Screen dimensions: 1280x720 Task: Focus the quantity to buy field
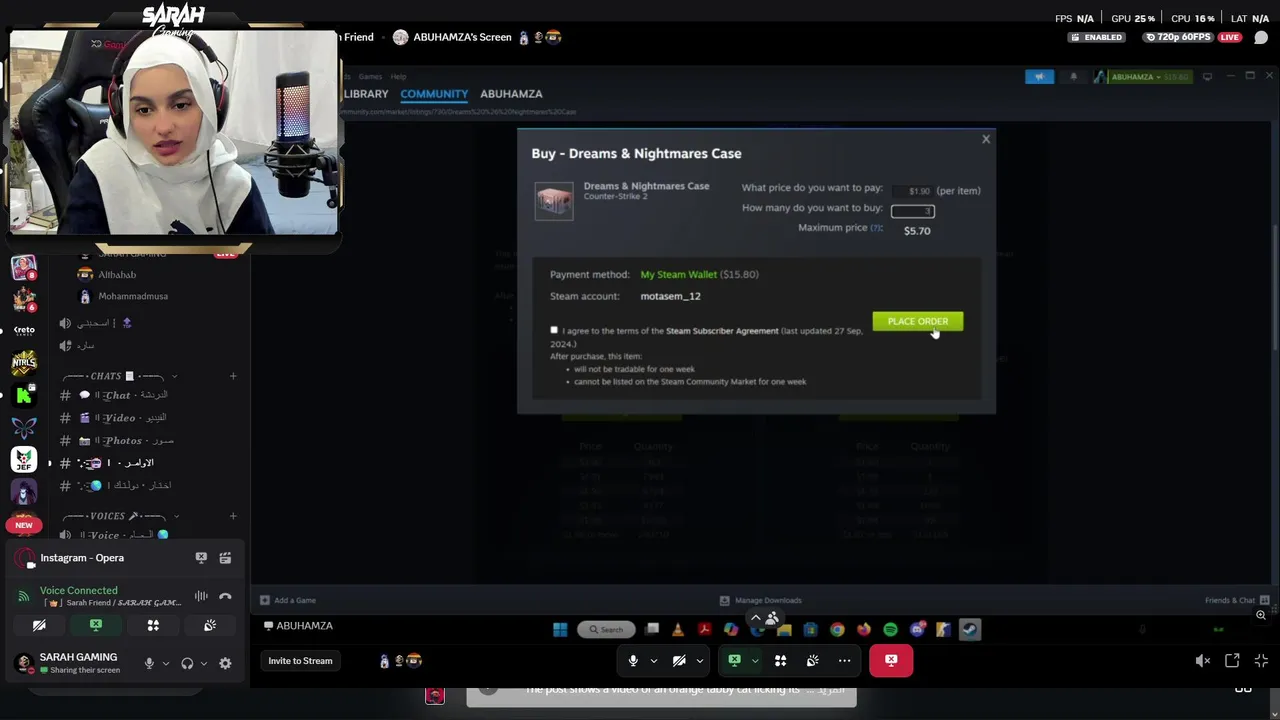click(x=912, y=210)
